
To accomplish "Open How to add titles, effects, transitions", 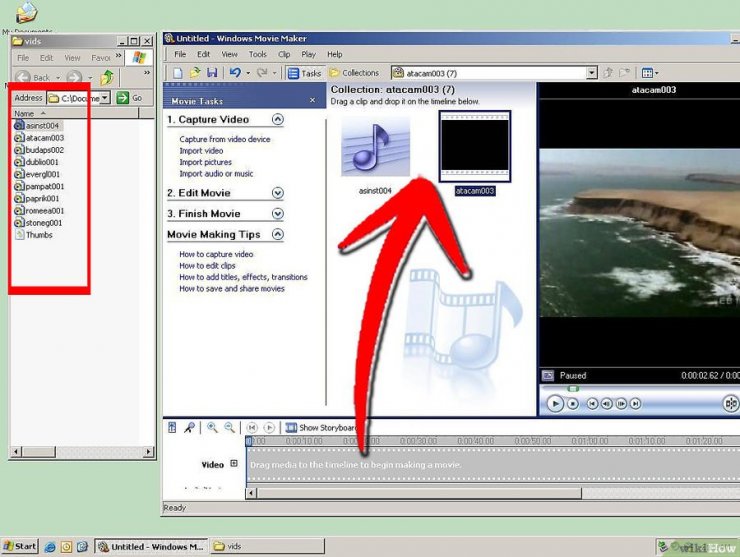I will click(243, 277).
